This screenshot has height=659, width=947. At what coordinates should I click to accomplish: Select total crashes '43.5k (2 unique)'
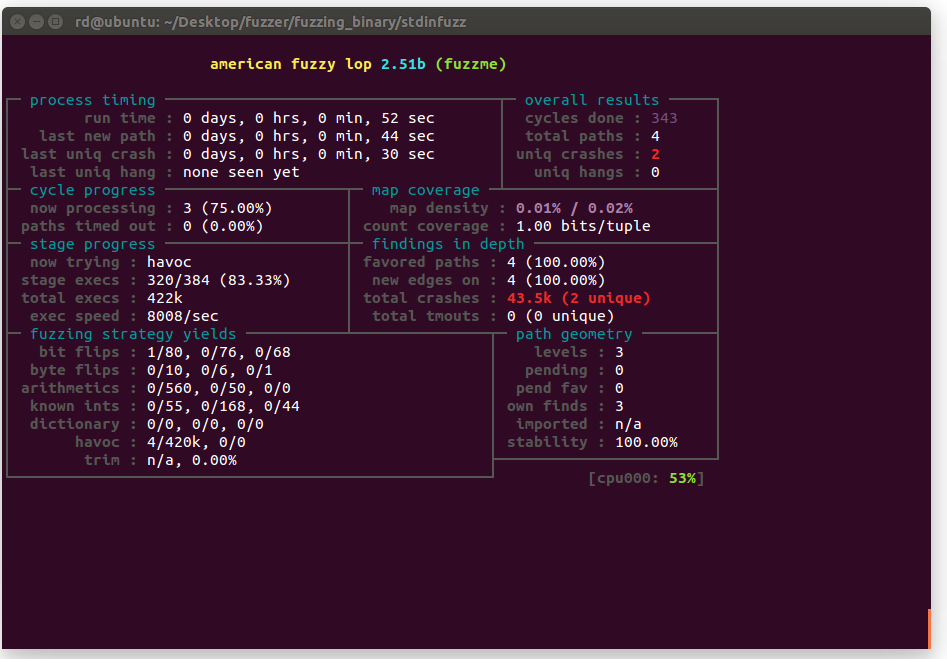pyautogui.click(x=579, y=298)
